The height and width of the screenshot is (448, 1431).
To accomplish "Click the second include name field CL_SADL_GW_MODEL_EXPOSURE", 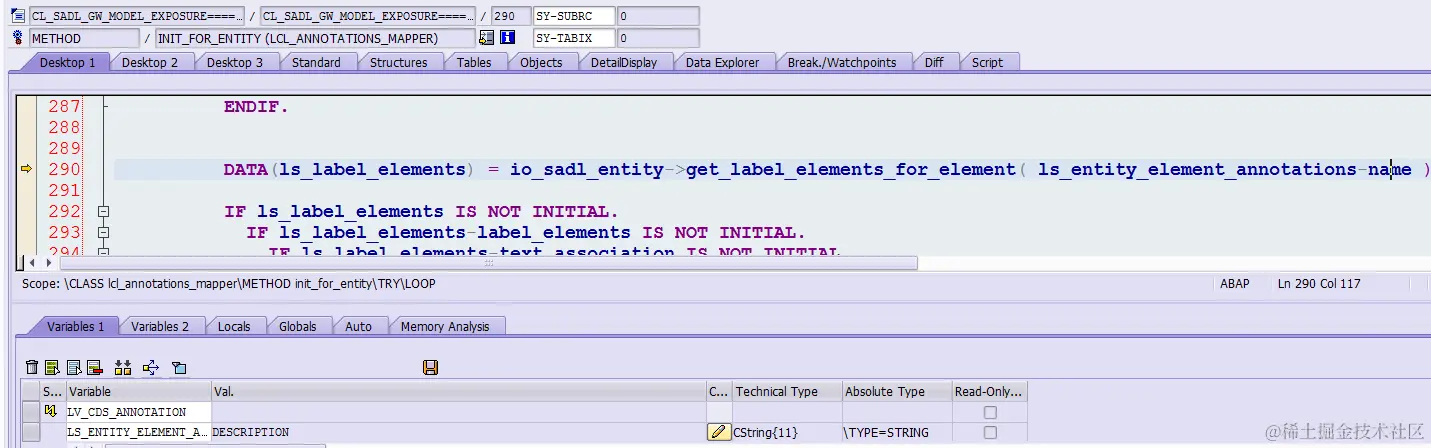I will pyautogui.click(x=367, y=16).
